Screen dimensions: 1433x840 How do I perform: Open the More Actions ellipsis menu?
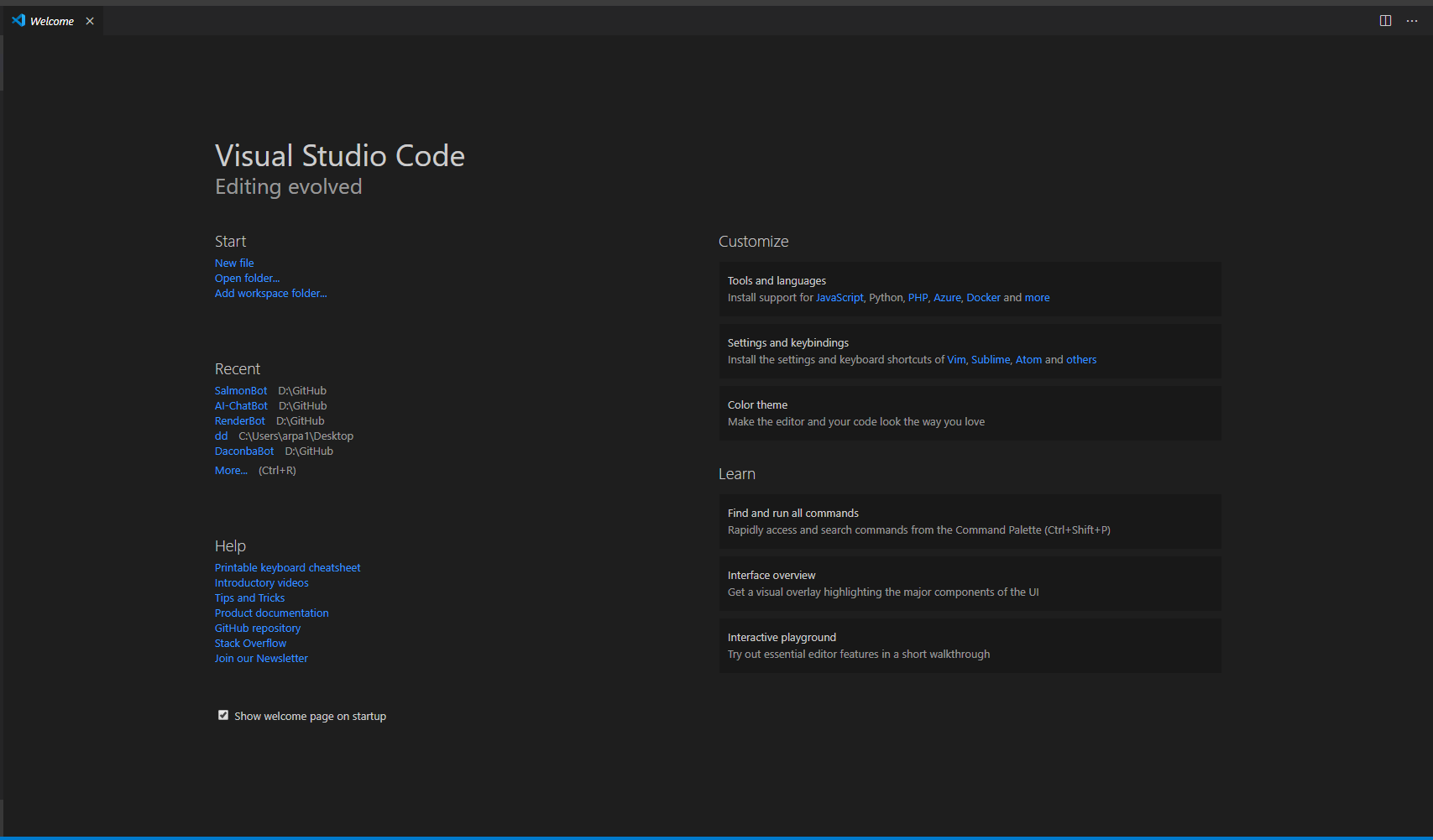1412,21
